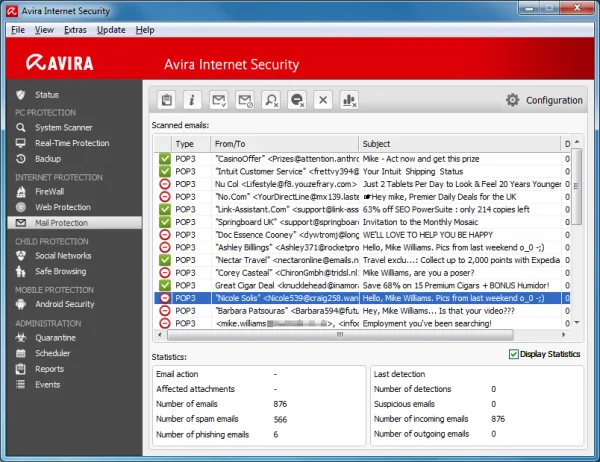600x462 pixels.
Task: Click the envelope with checkmark toolbar icon
Action: 218,100
